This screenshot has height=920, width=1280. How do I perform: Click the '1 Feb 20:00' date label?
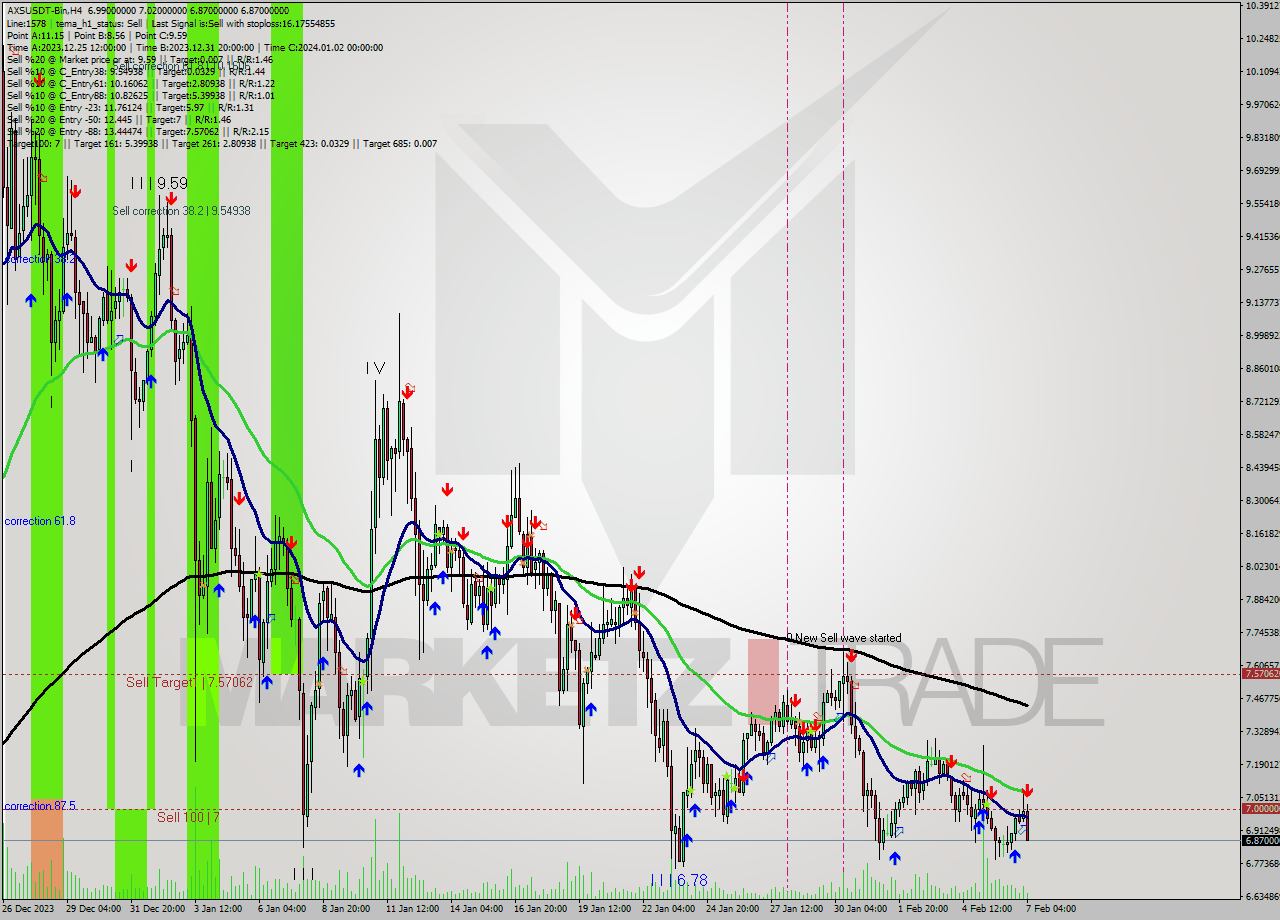click(923, 909)
